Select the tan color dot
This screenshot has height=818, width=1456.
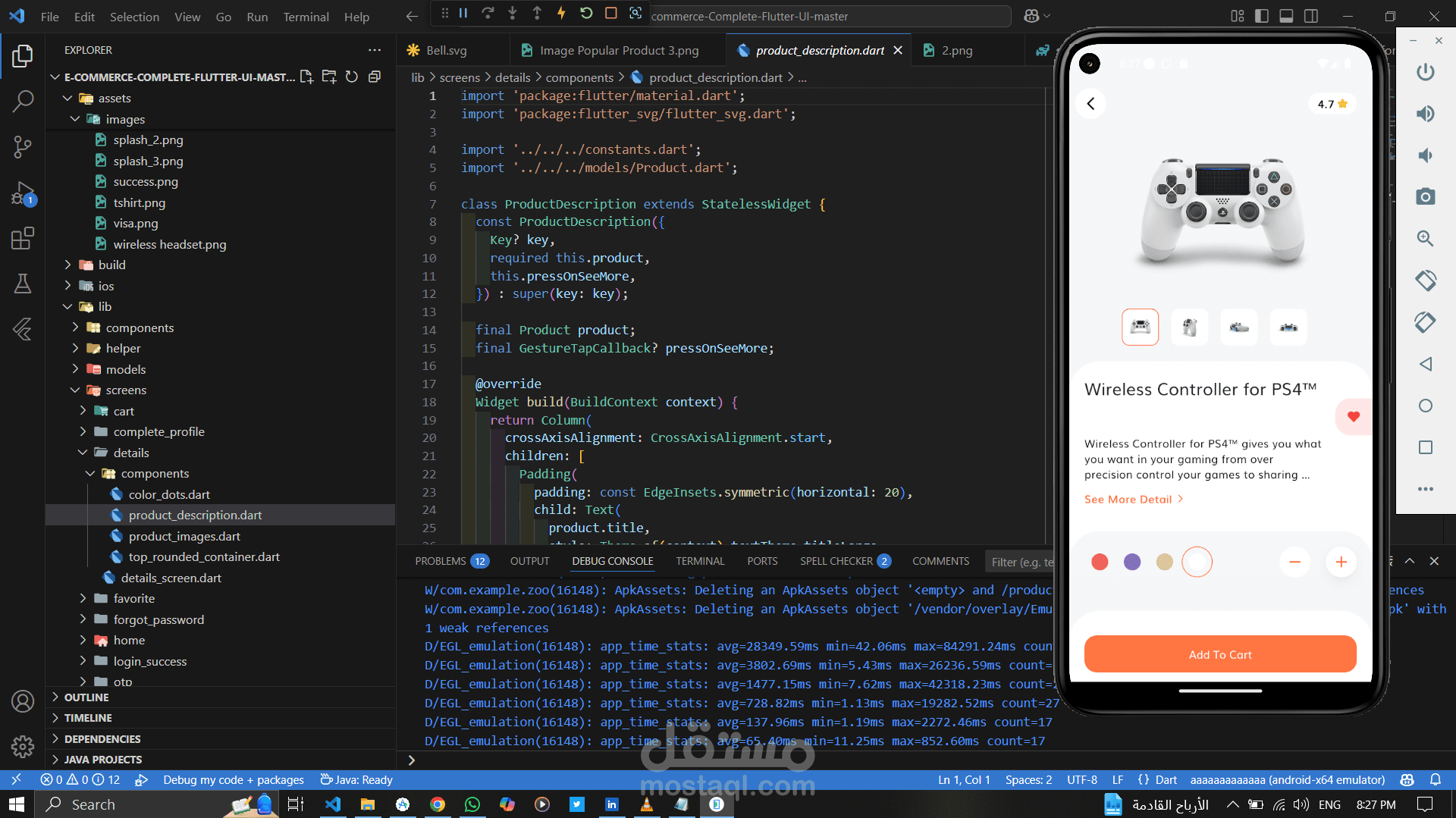tap(1165, 562)
